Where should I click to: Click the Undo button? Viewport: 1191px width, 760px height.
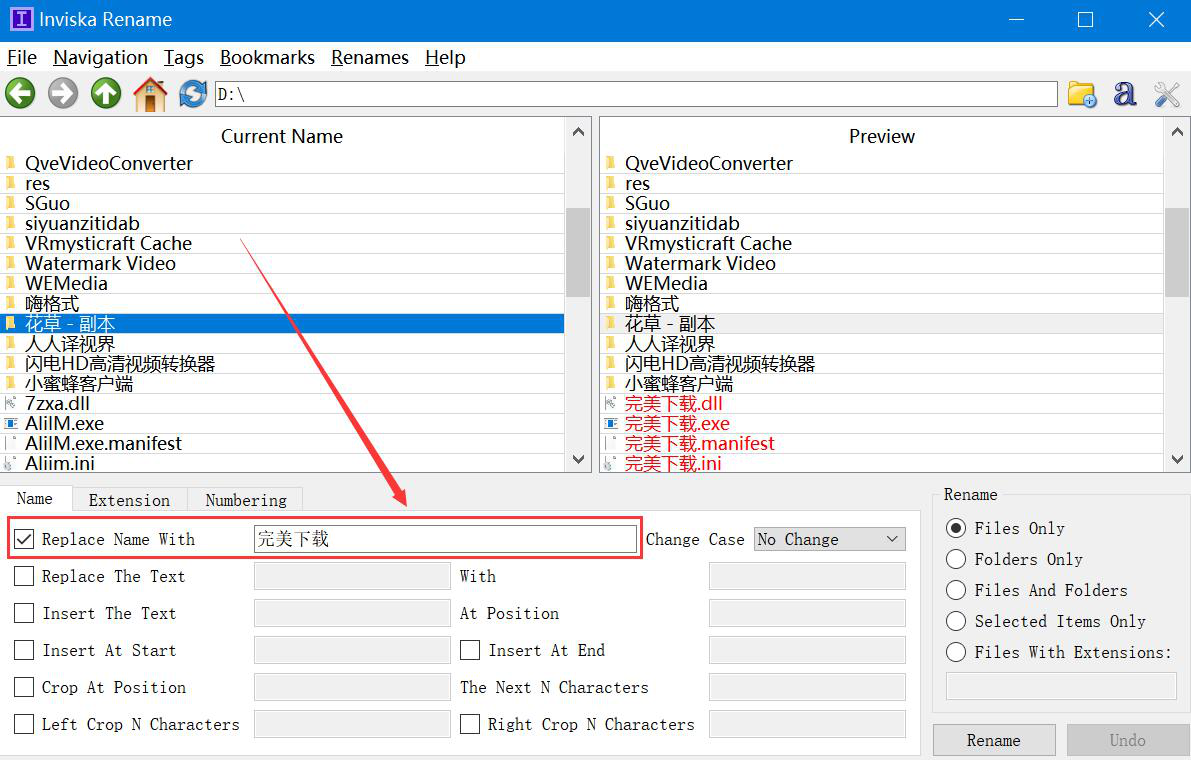(1127, 740)
